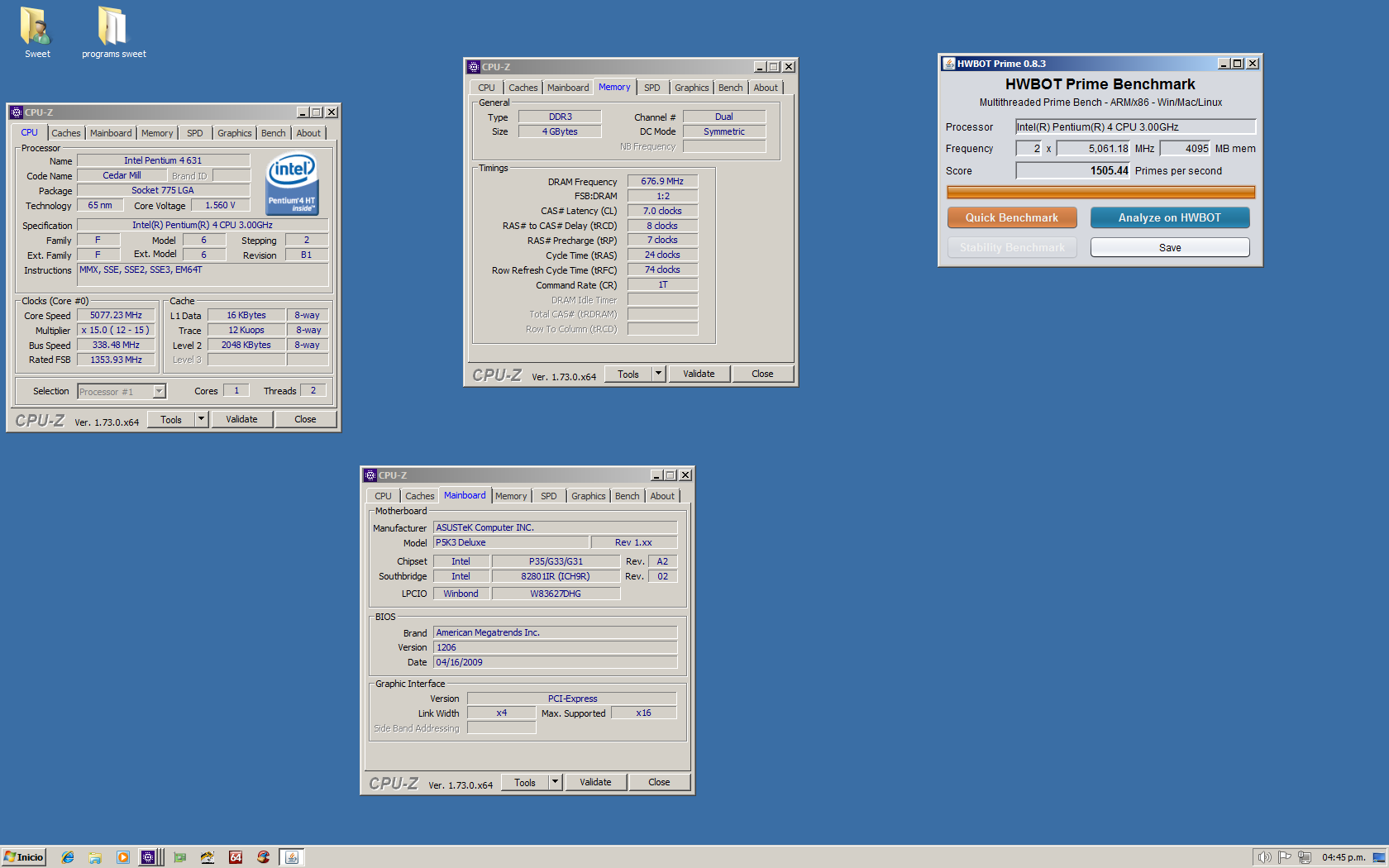Open Graphics tab in Mainboard window
The width and height of the screenshot is (1389, 868).
[x=589, y=496]
